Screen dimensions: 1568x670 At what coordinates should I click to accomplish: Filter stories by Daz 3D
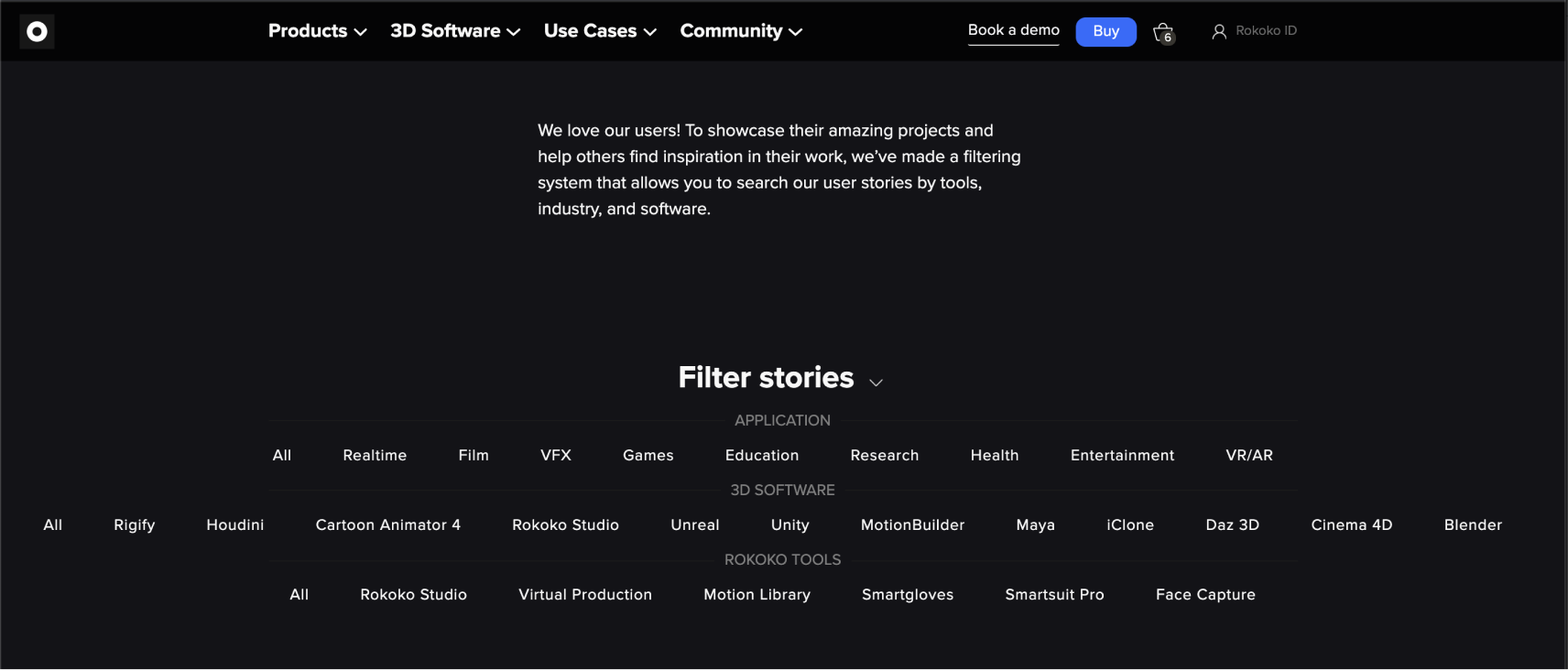click(x=1233, y=525)
